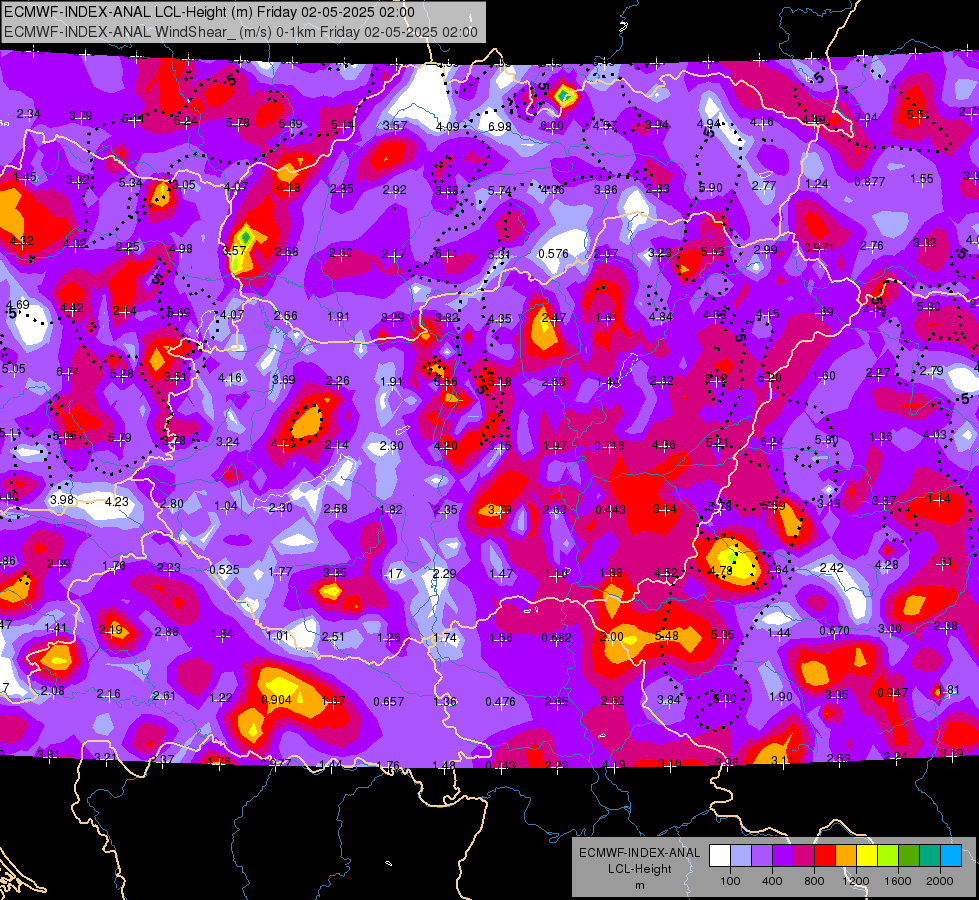Screen dimensions: 979x900
Task: Click the legend tick label 400
Action: tap(772, 881)
